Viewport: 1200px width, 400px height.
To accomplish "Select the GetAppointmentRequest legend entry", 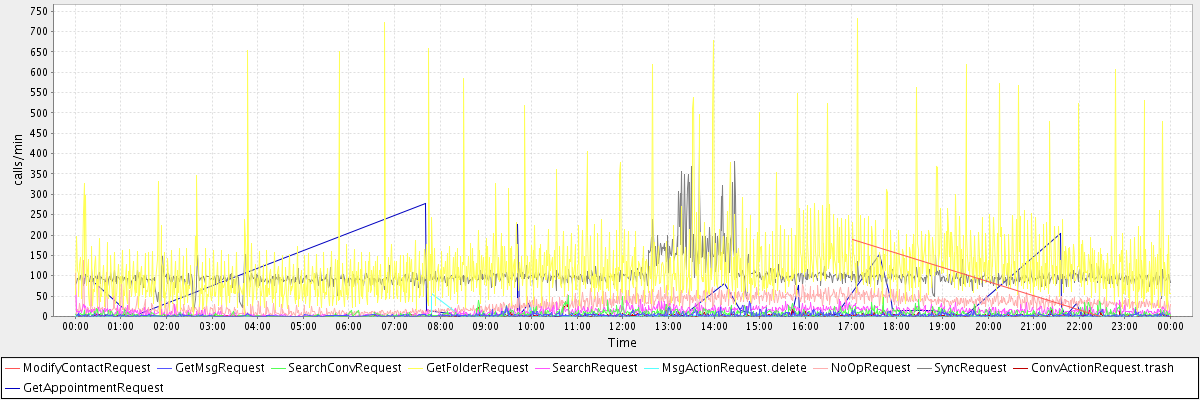I will tap(92, 387).
